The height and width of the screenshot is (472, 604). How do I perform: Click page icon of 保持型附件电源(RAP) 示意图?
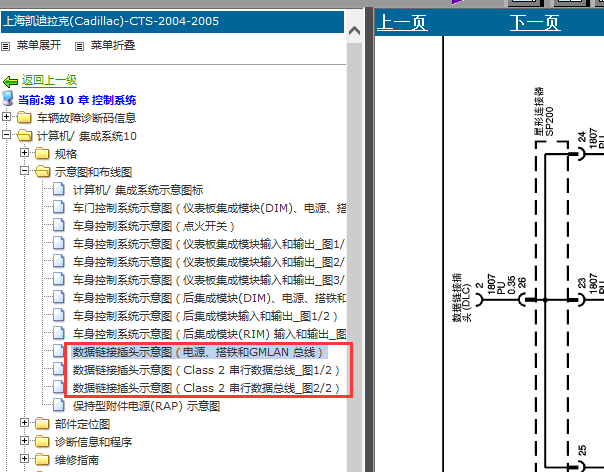59,405
